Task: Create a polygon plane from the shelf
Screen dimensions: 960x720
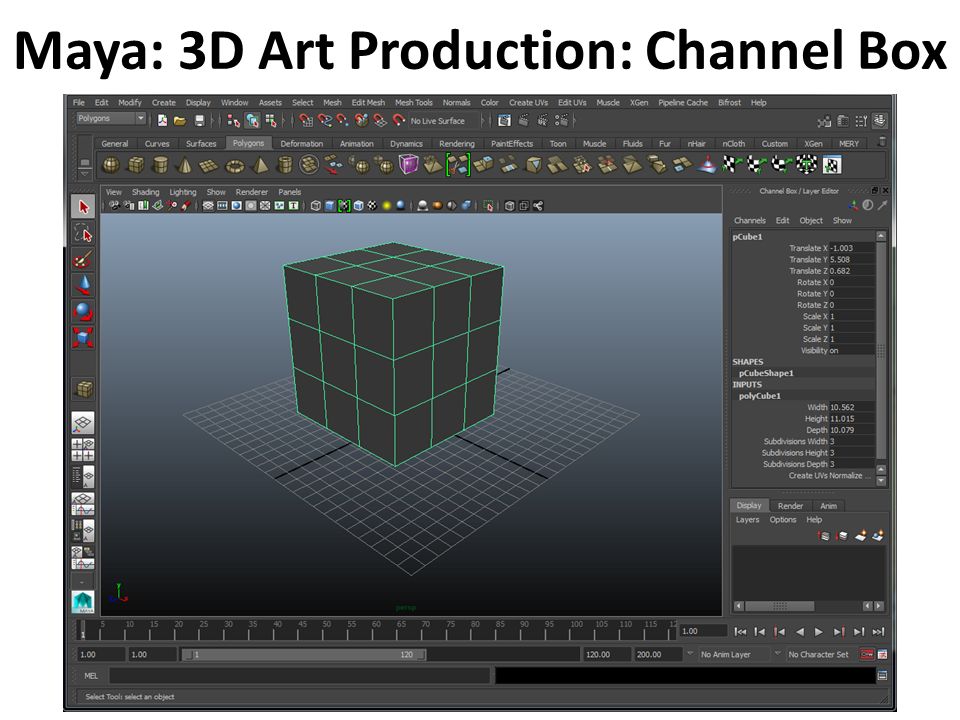Action: (209, 165)
